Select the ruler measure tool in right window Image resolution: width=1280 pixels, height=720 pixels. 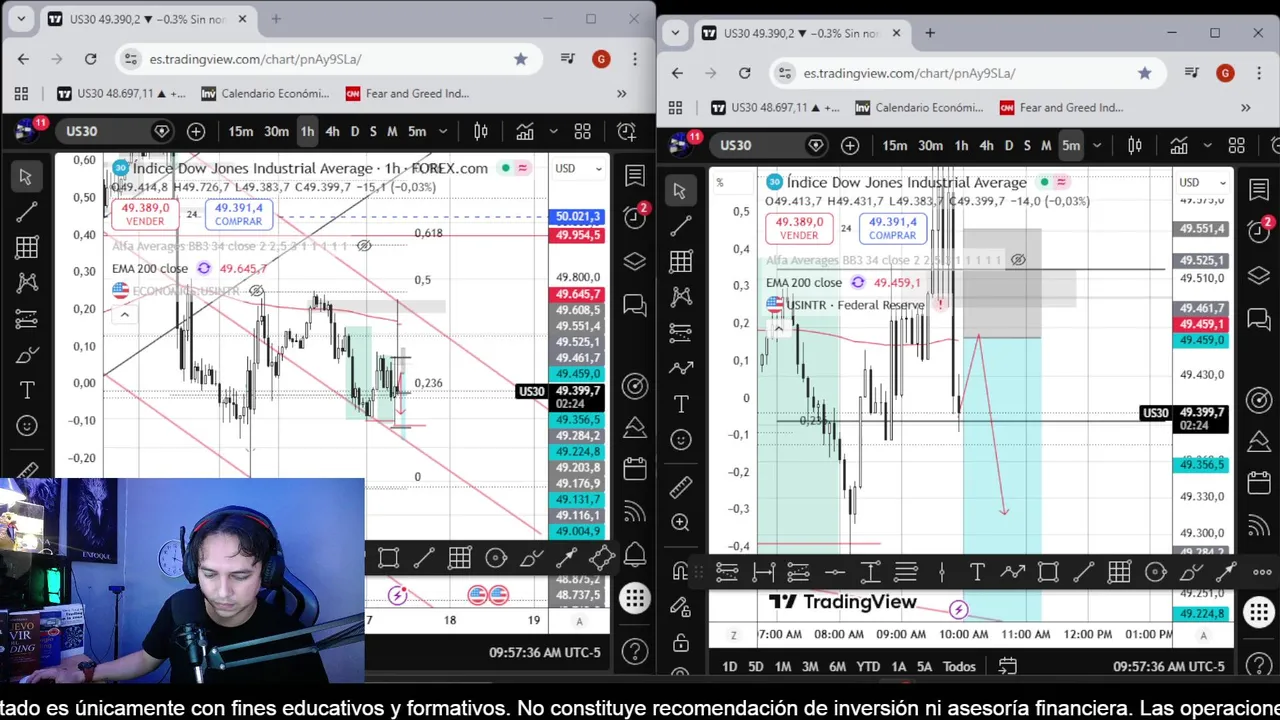[681, 487]
